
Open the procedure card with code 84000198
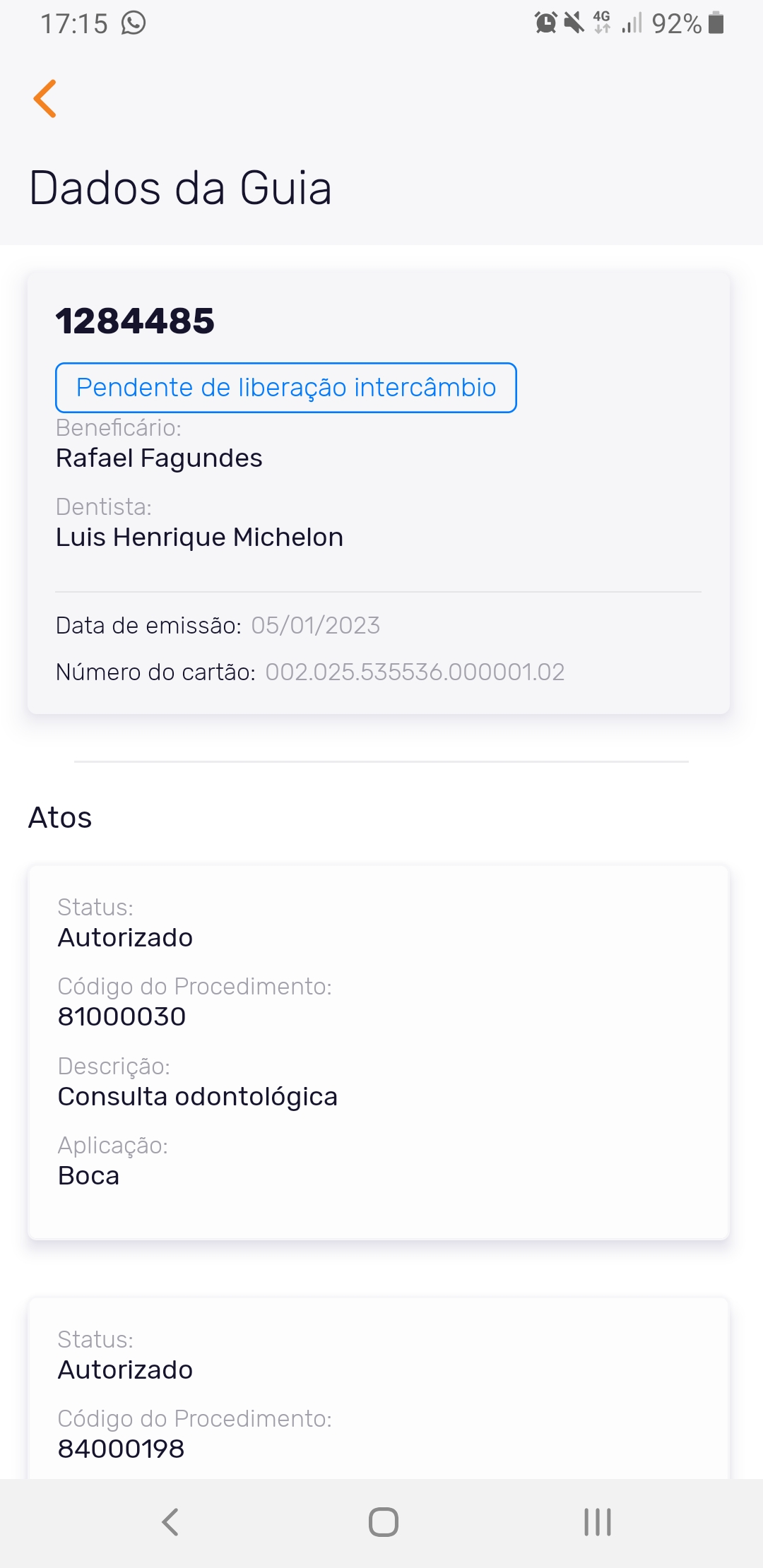point(378,1391)
